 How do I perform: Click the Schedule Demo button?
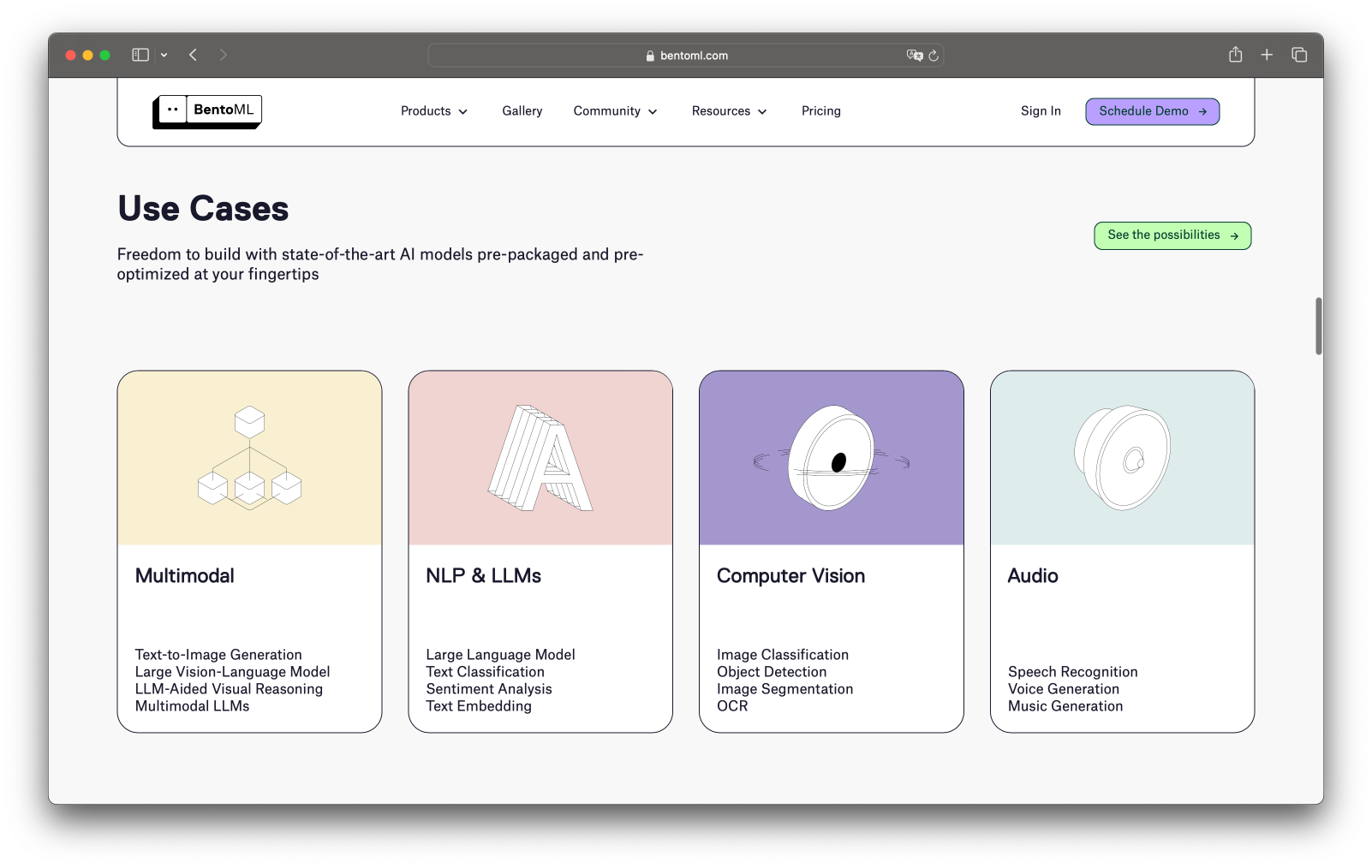pyautogui.click(x=1152, y=111)
